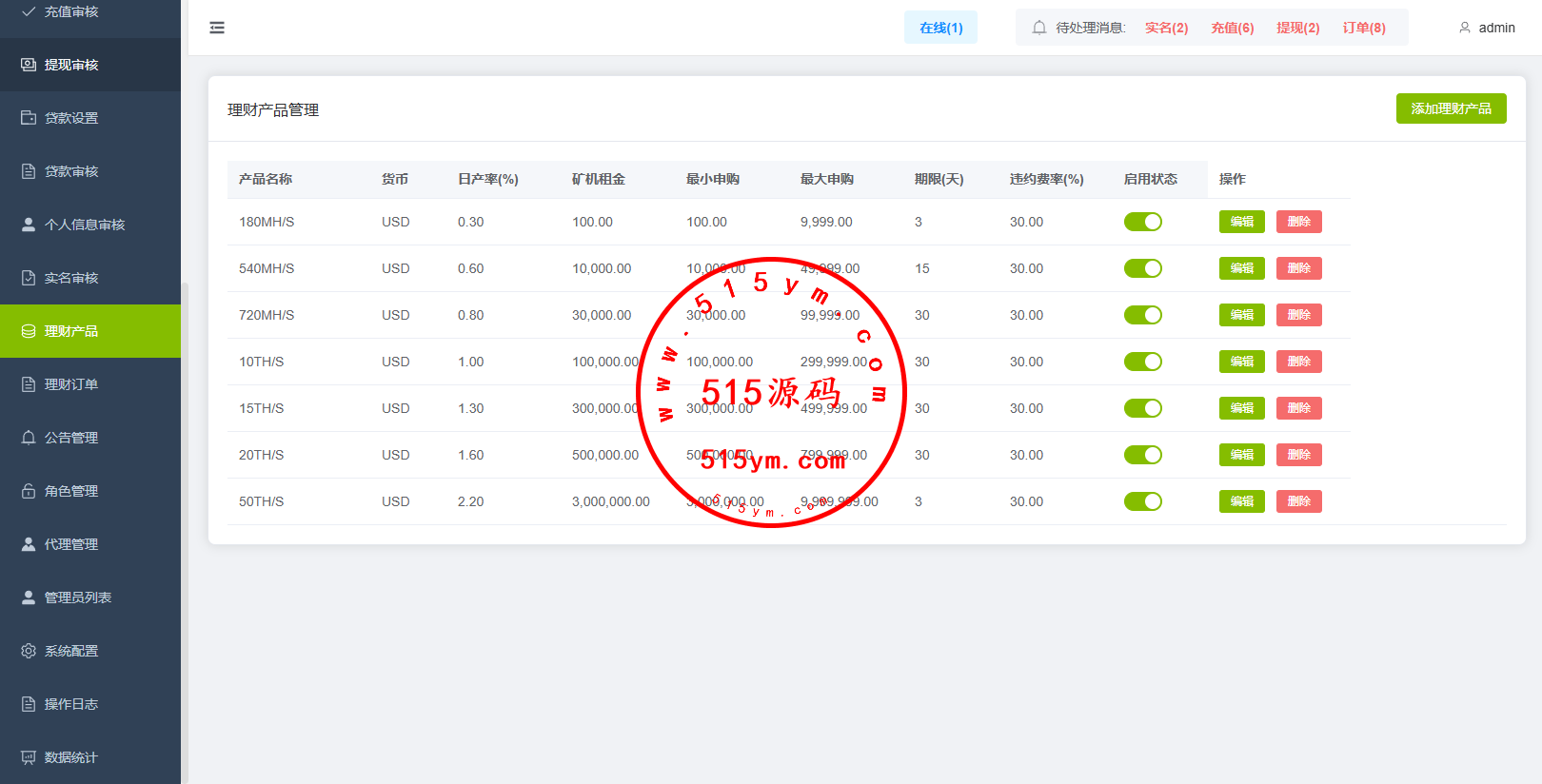Viewport: 1542px width, 784px height.
Task: Edit the 20TH/S product
Action: [1242, 455]
